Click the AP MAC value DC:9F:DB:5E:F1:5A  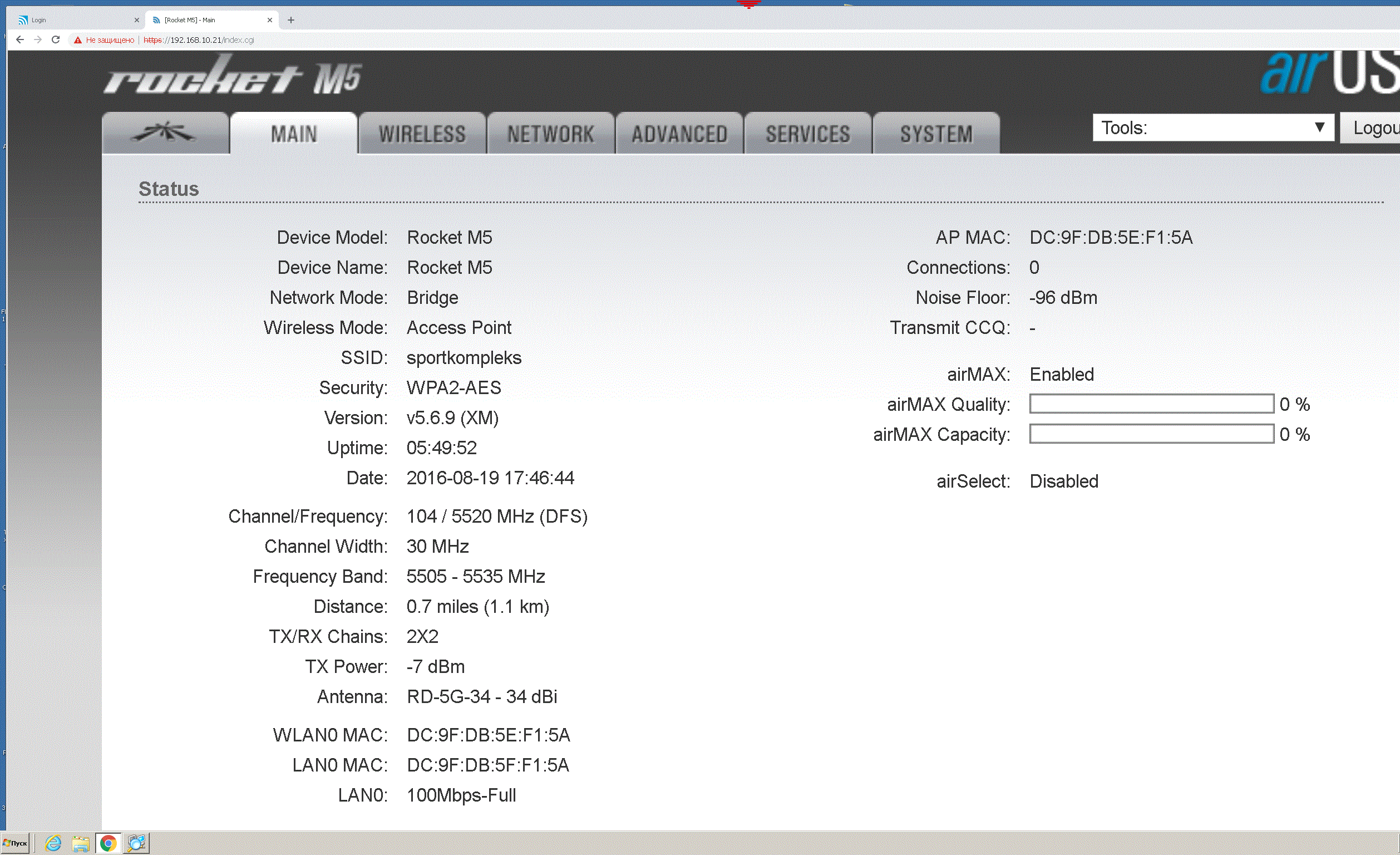tap(1111, 238)
